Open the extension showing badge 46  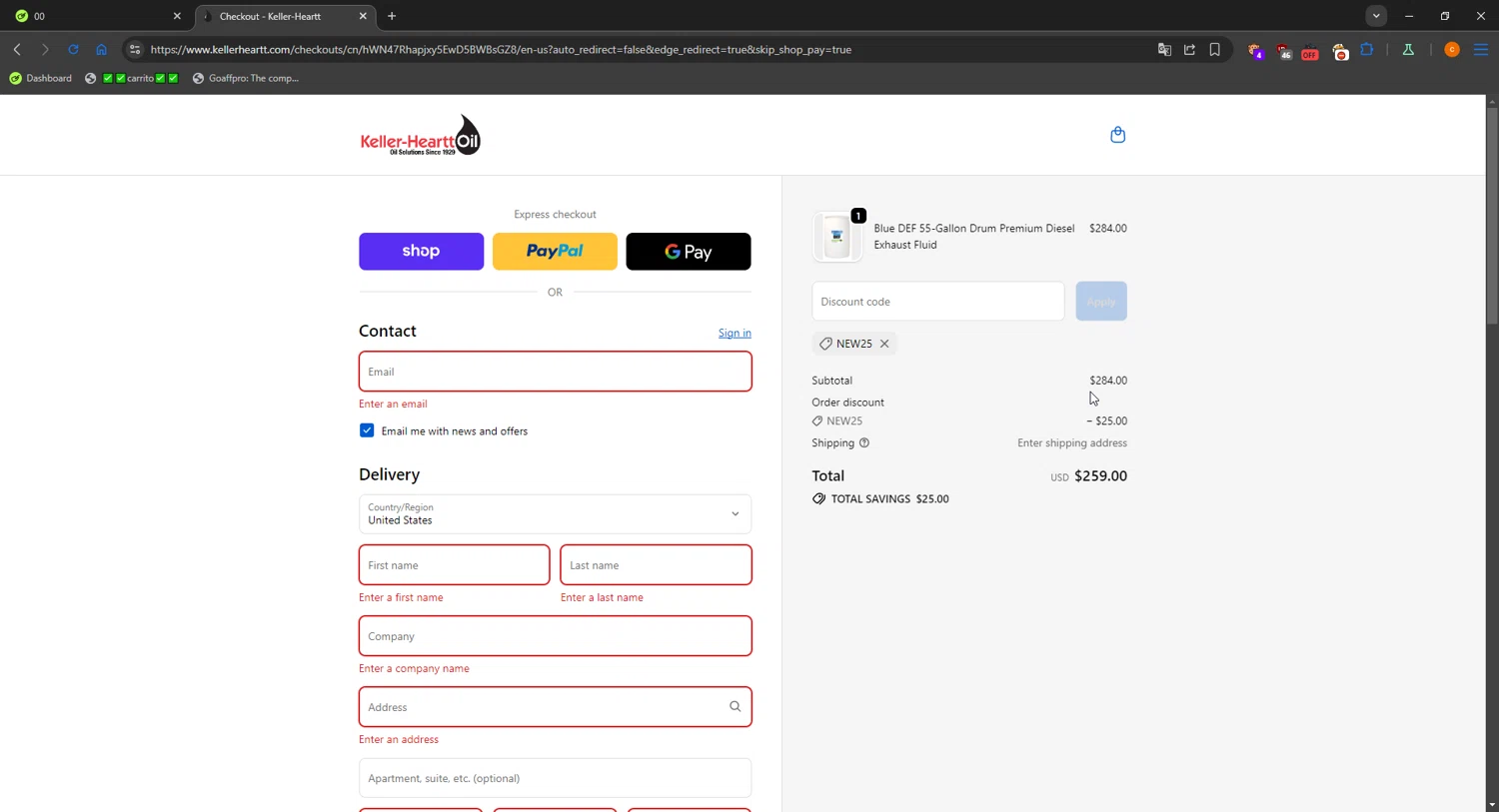click(x=1283, y=50)
